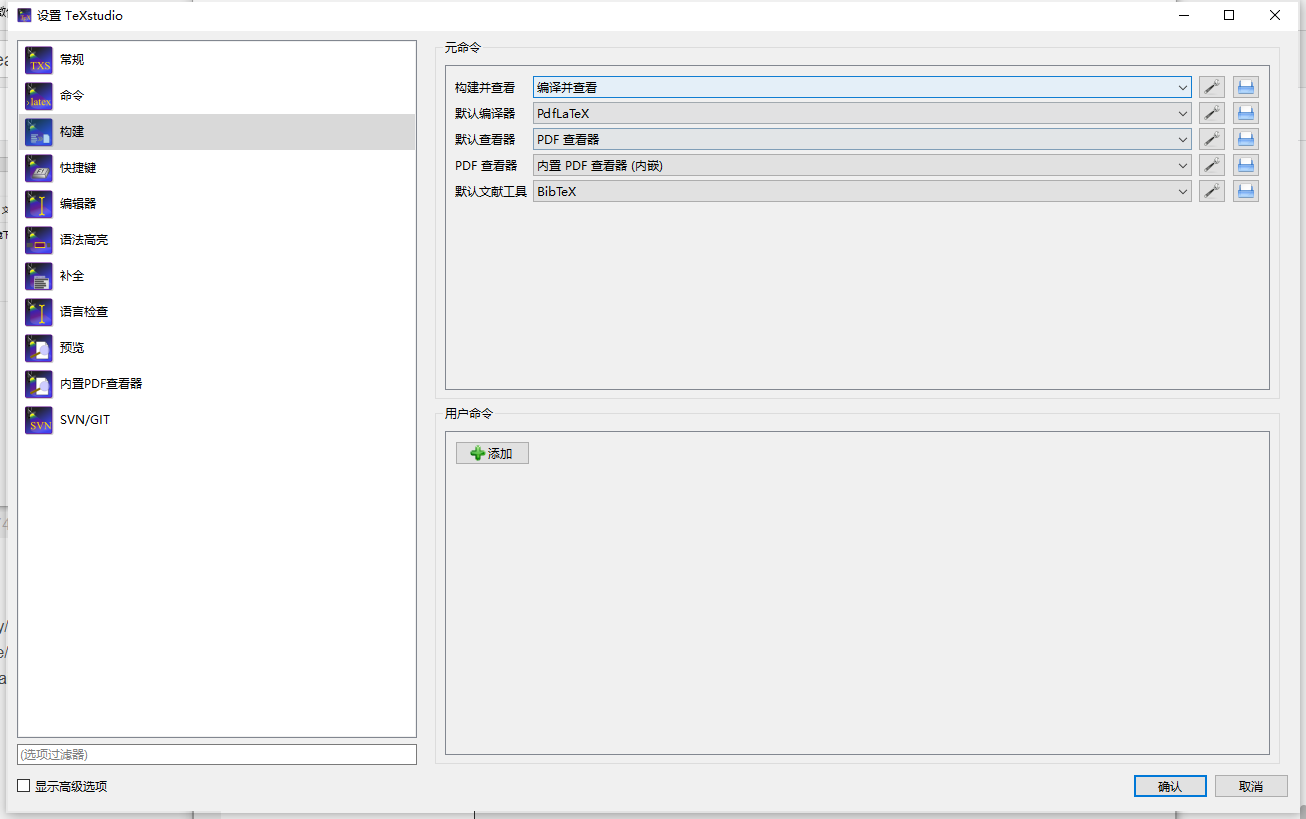
Task: Enable 显示高级选项 checkbox
Action: click(x=24, y=786)
